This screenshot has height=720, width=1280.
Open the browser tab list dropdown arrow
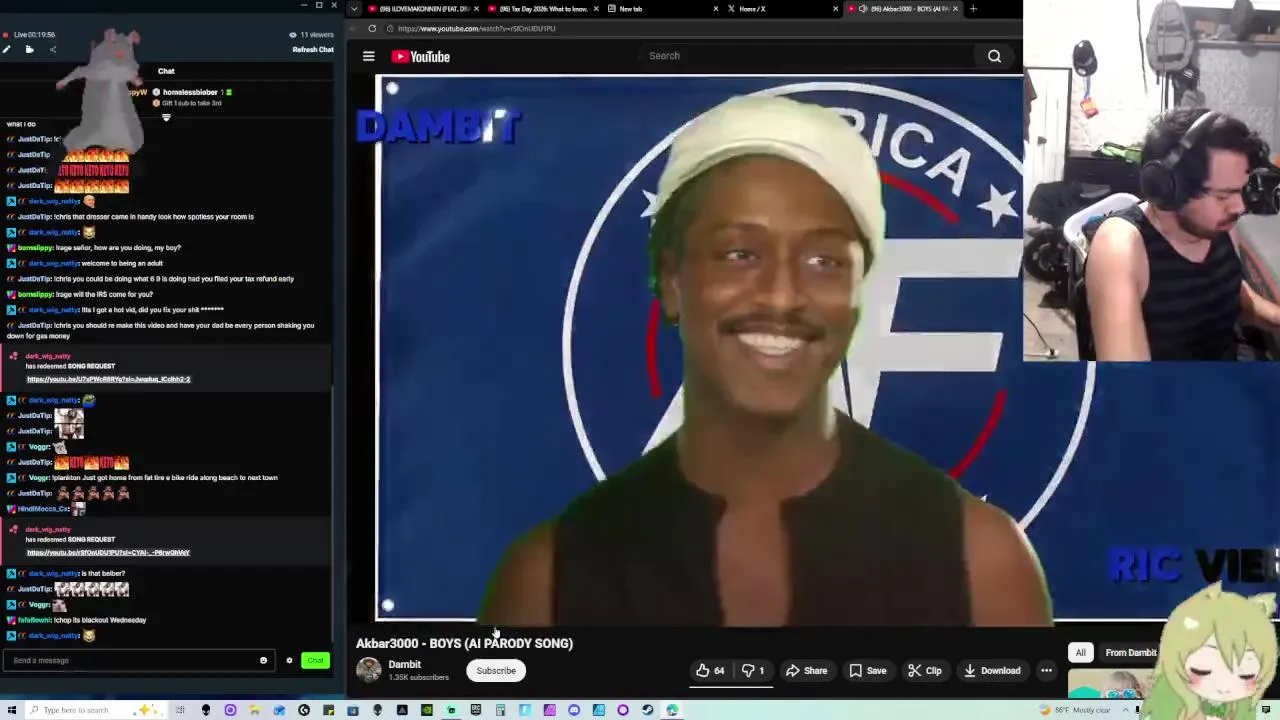[353, 8]
